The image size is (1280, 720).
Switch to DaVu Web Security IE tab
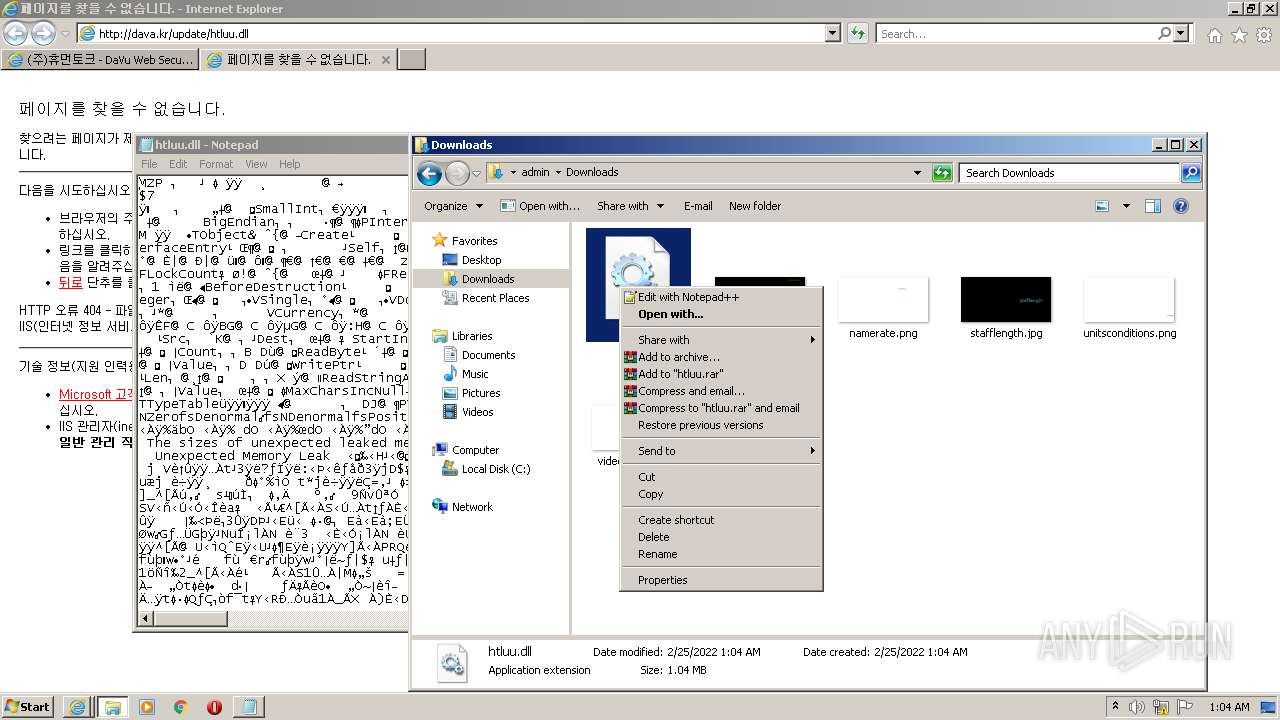[x=100, y=60]
